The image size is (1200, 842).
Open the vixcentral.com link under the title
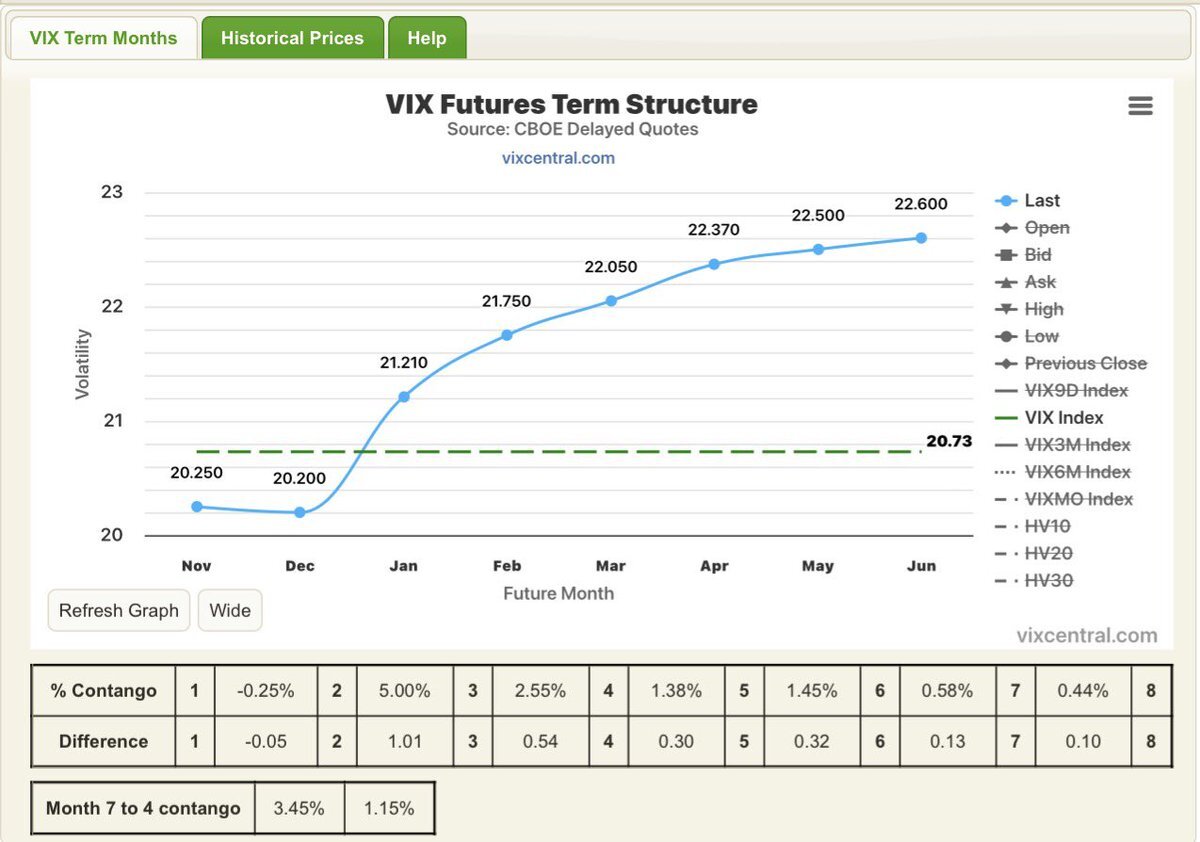[558, 158]
